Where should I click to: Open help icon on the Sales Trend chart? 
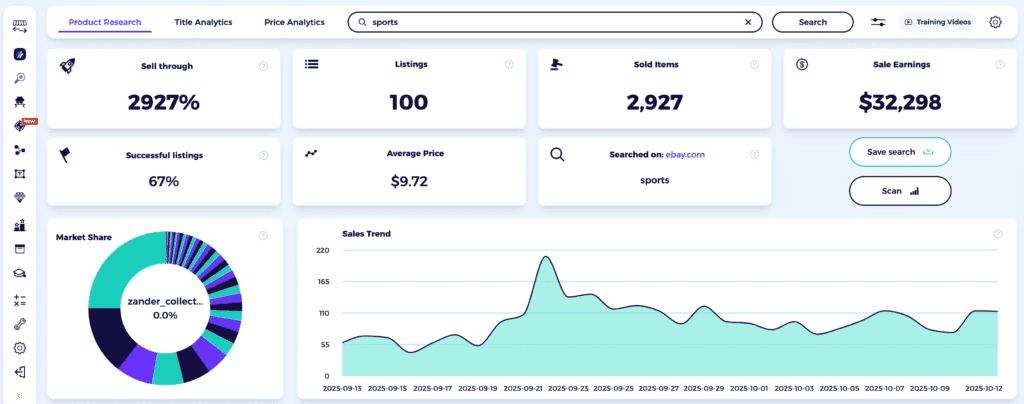[997, 234]
